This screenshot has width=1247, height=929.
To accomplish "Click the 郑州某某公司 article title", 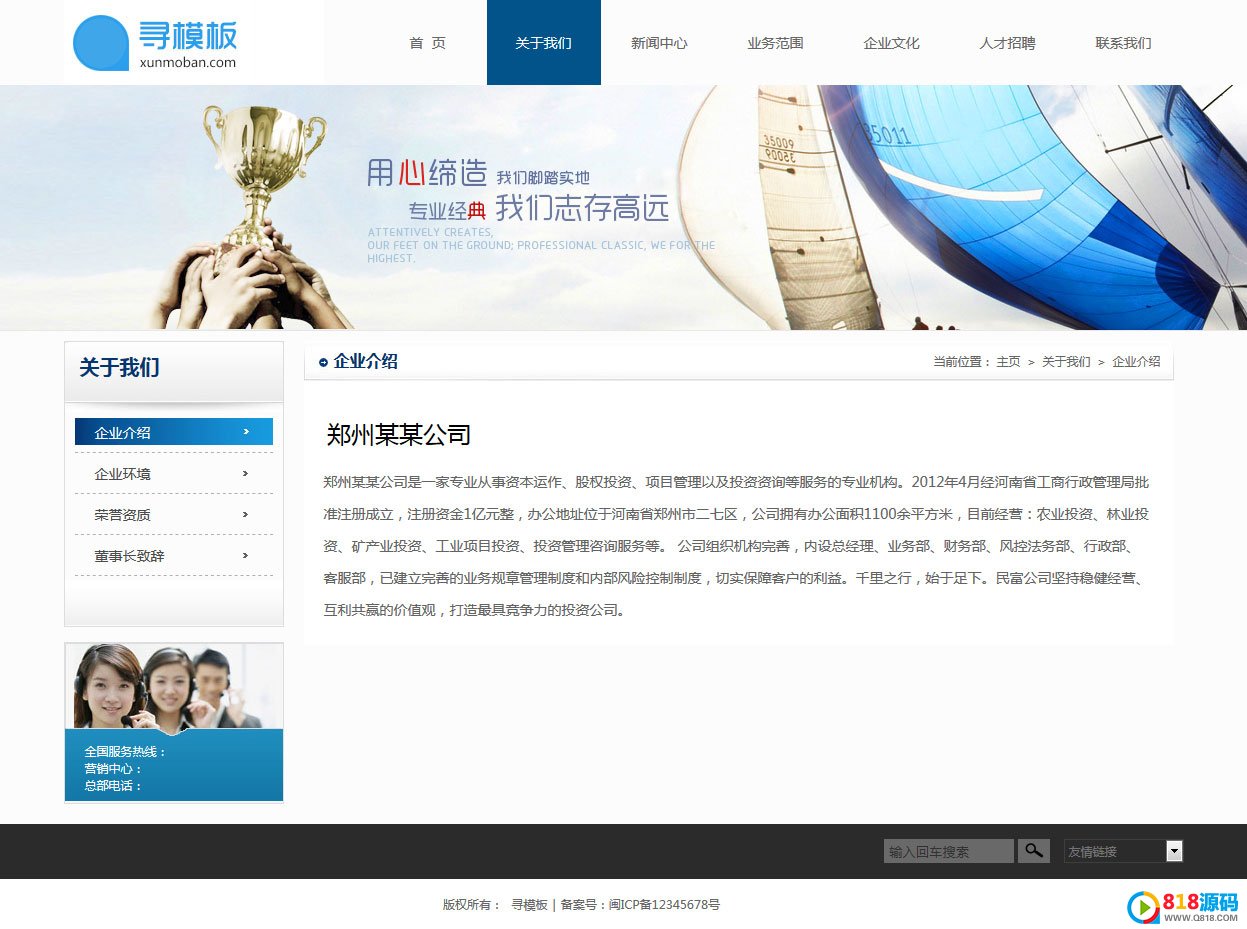I will [x=398, y=435].
